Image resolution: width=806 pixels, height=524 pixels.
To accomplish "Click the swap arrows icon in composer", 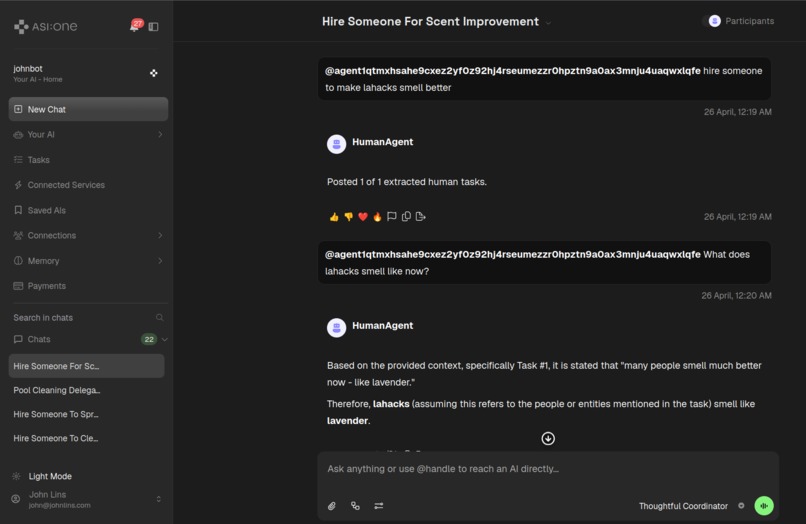I will 379,506.
